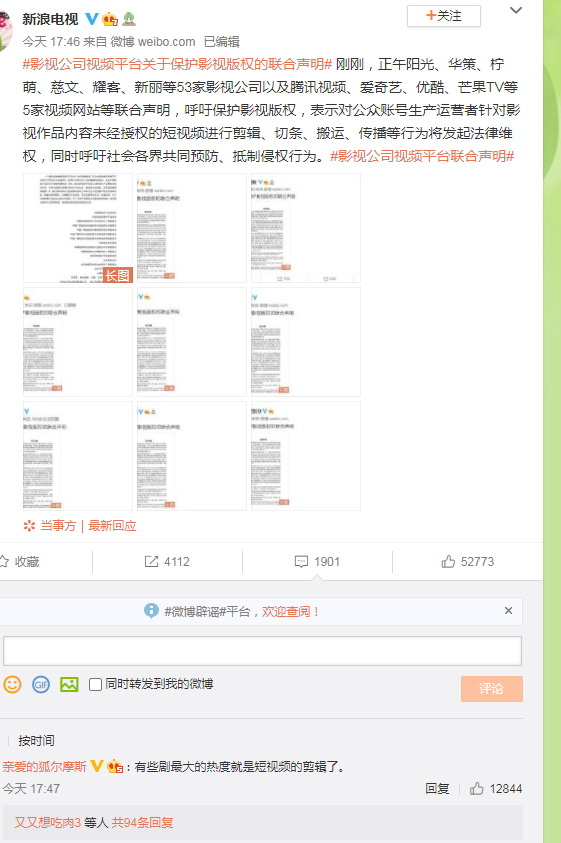Open the third image in the middle row
The image size is (561, 843).
coord(306,342)
